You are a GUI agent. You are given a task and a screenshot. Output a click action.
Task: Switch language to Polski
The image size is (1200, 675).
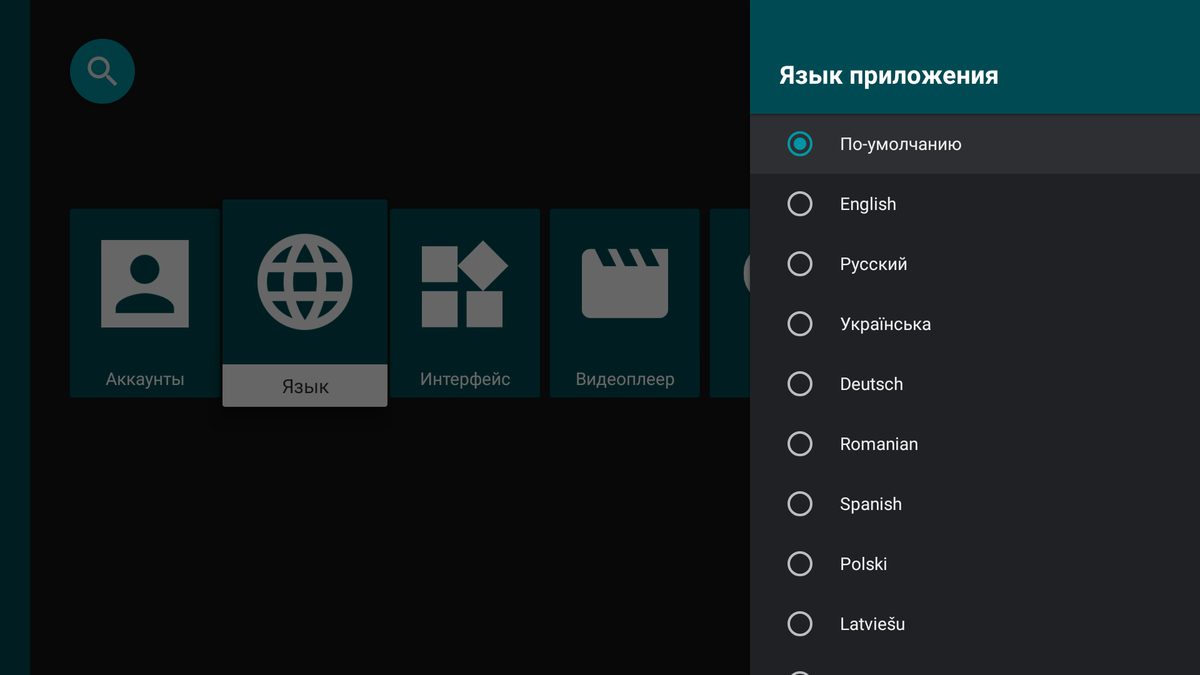pyautogui.click(x=800, y=564)
